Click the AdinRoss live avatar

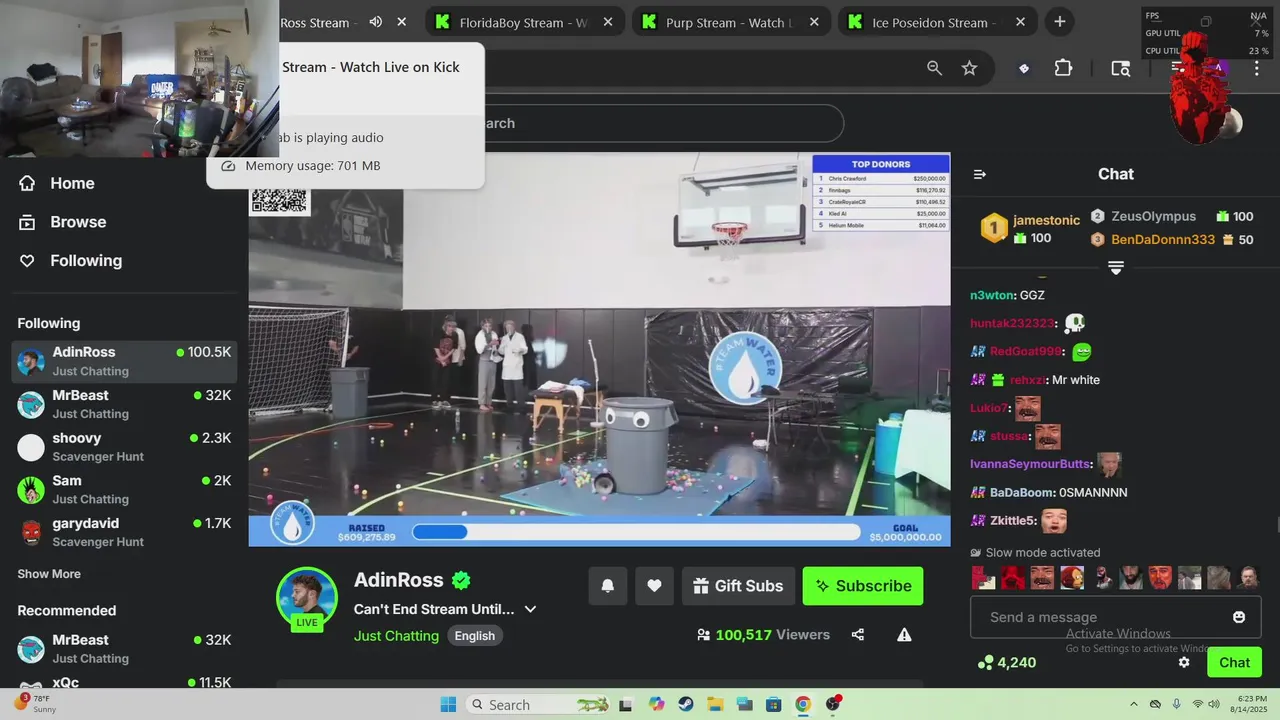tap(307, 598)
